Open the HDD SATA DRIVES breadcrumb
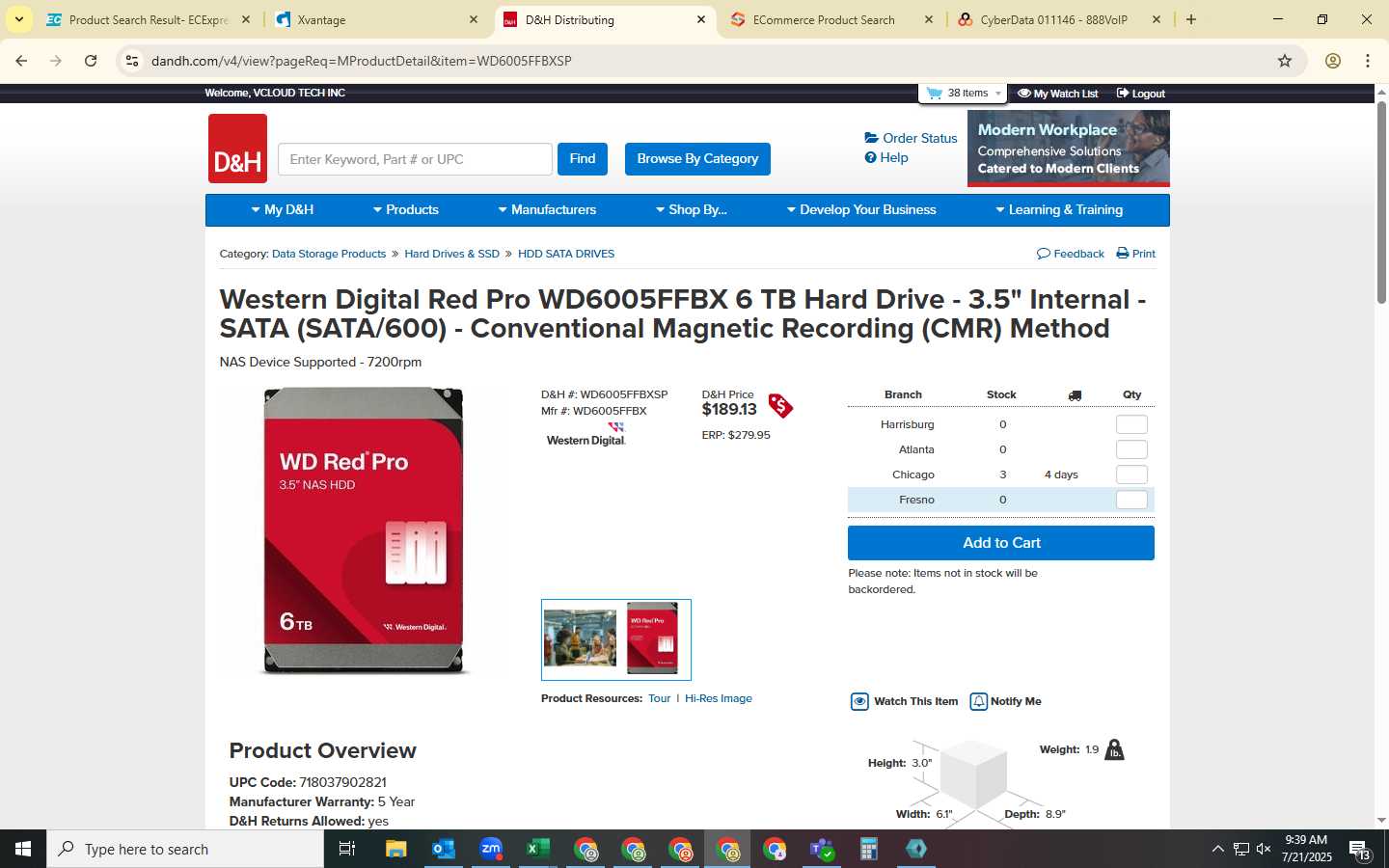The width and height of the screenshot is (1389, 868). 566,254
